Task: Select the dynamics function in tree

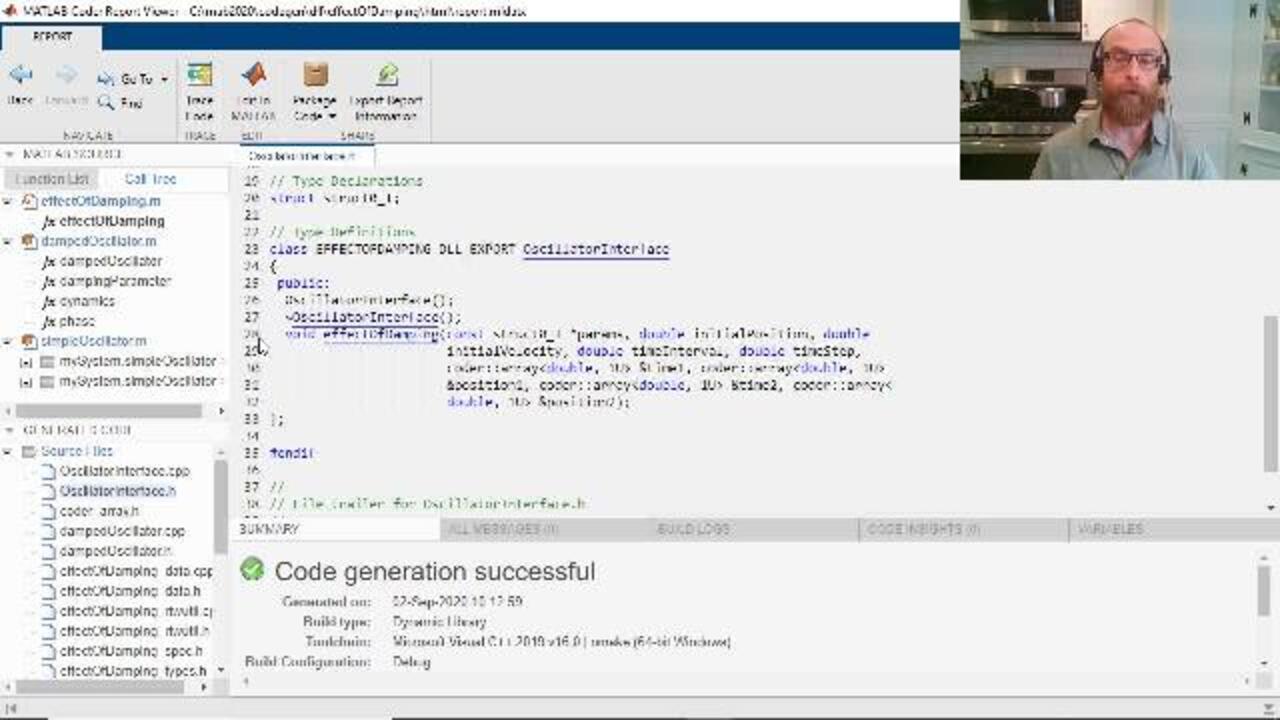Action: (x=87, y=301)
